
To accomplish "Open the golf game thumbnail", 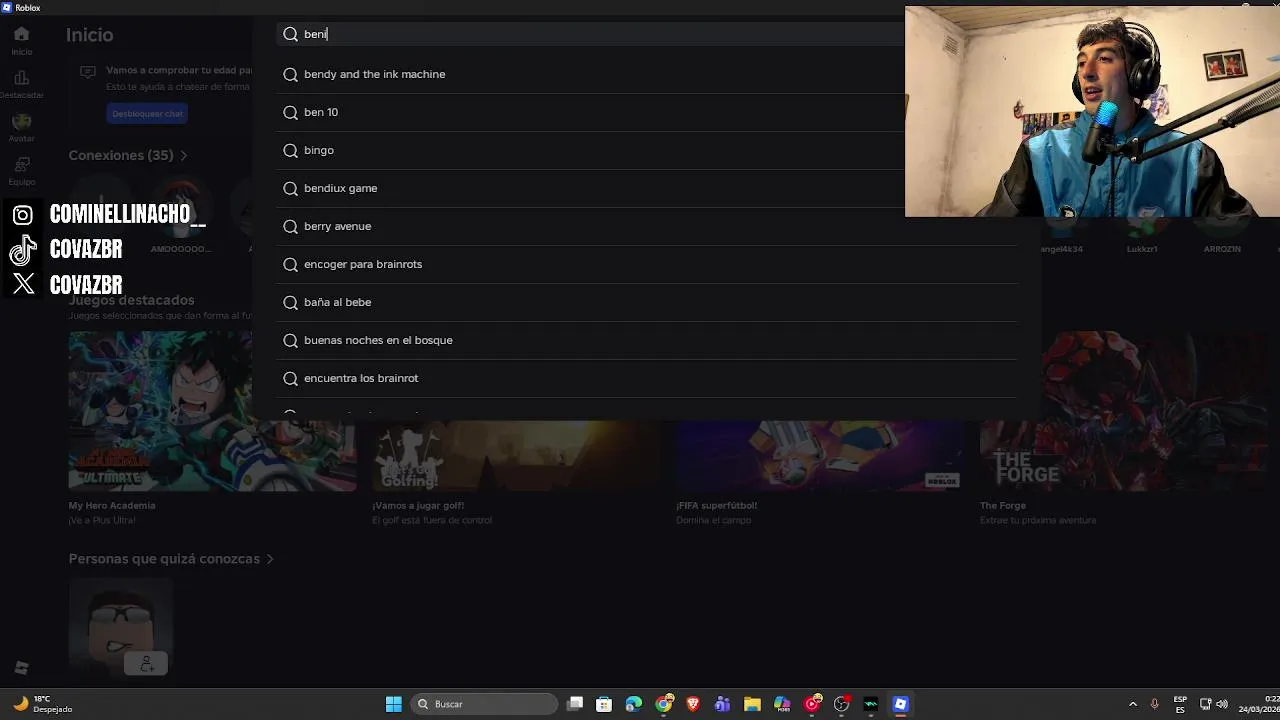I will point(516,456).
